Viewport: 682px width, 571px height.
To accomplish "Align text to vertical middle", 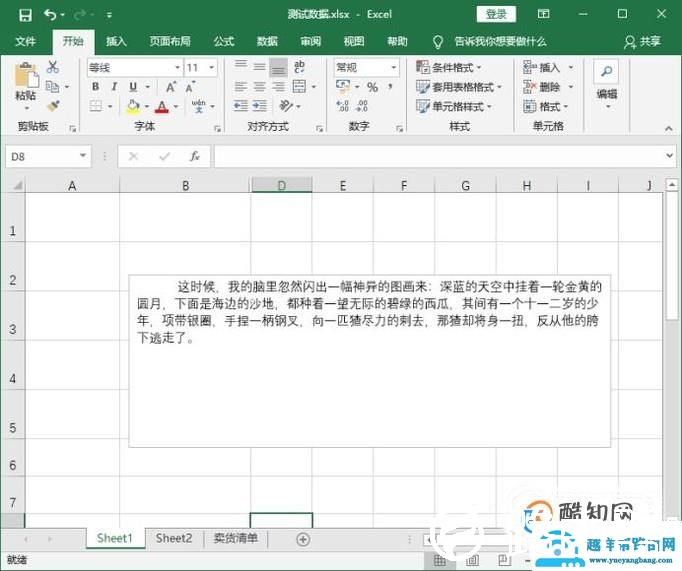I will coord(259,67).
